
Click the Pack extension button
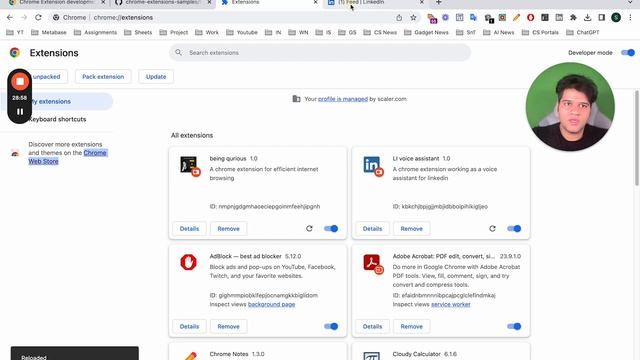pos(103,77)
